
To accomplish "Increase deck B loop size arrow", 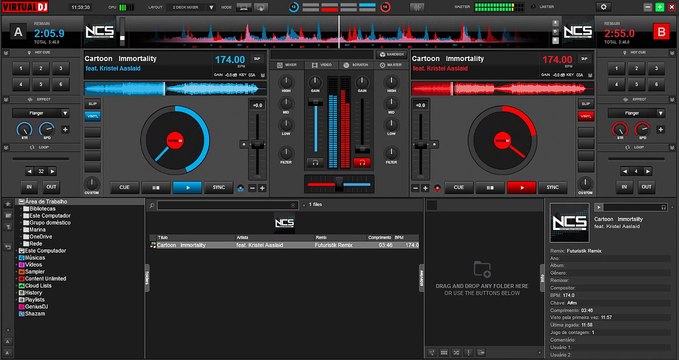I will [x=647, y=172].
